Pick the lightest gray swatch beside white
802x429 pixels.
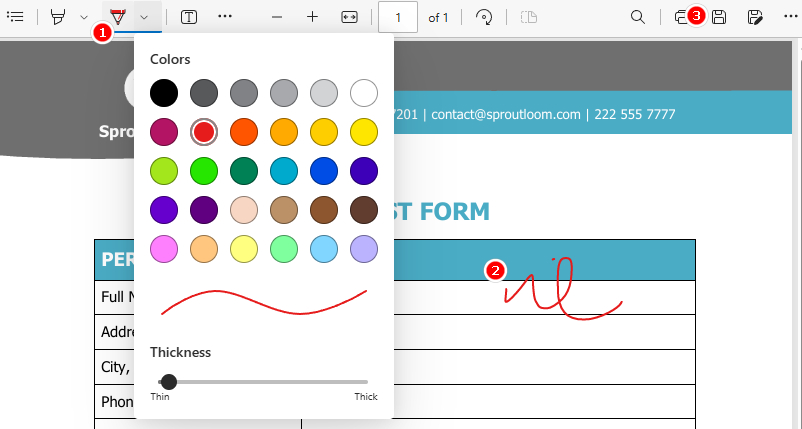pos(324,93)
